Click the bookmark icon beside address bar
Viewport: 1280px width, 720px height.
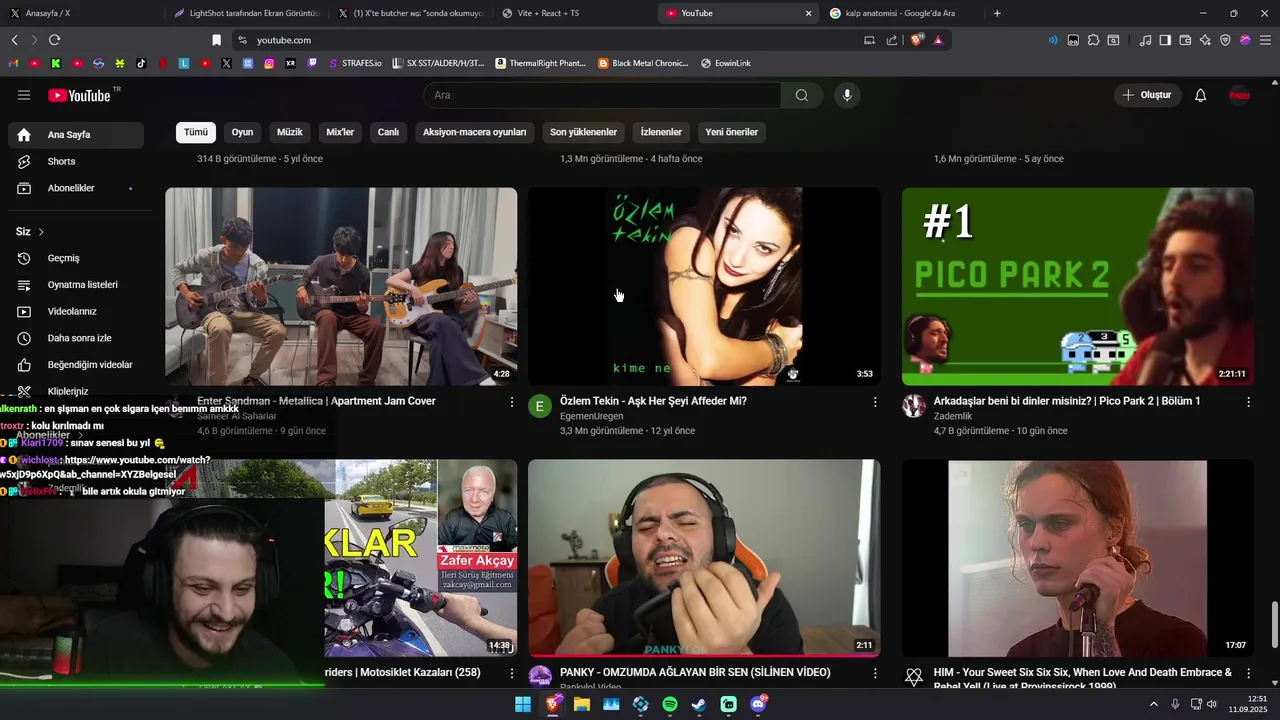pyautogui.click(x=216, y=40)
